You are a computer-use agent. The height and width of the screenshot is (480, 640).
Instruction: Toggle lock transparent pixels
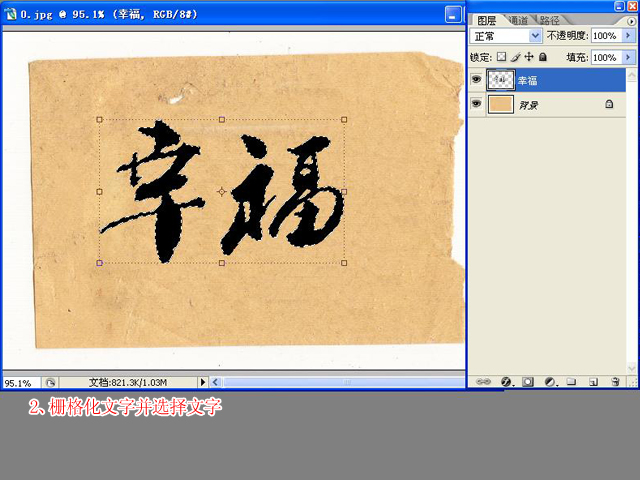pyautogui.click(x=502, y=58)
